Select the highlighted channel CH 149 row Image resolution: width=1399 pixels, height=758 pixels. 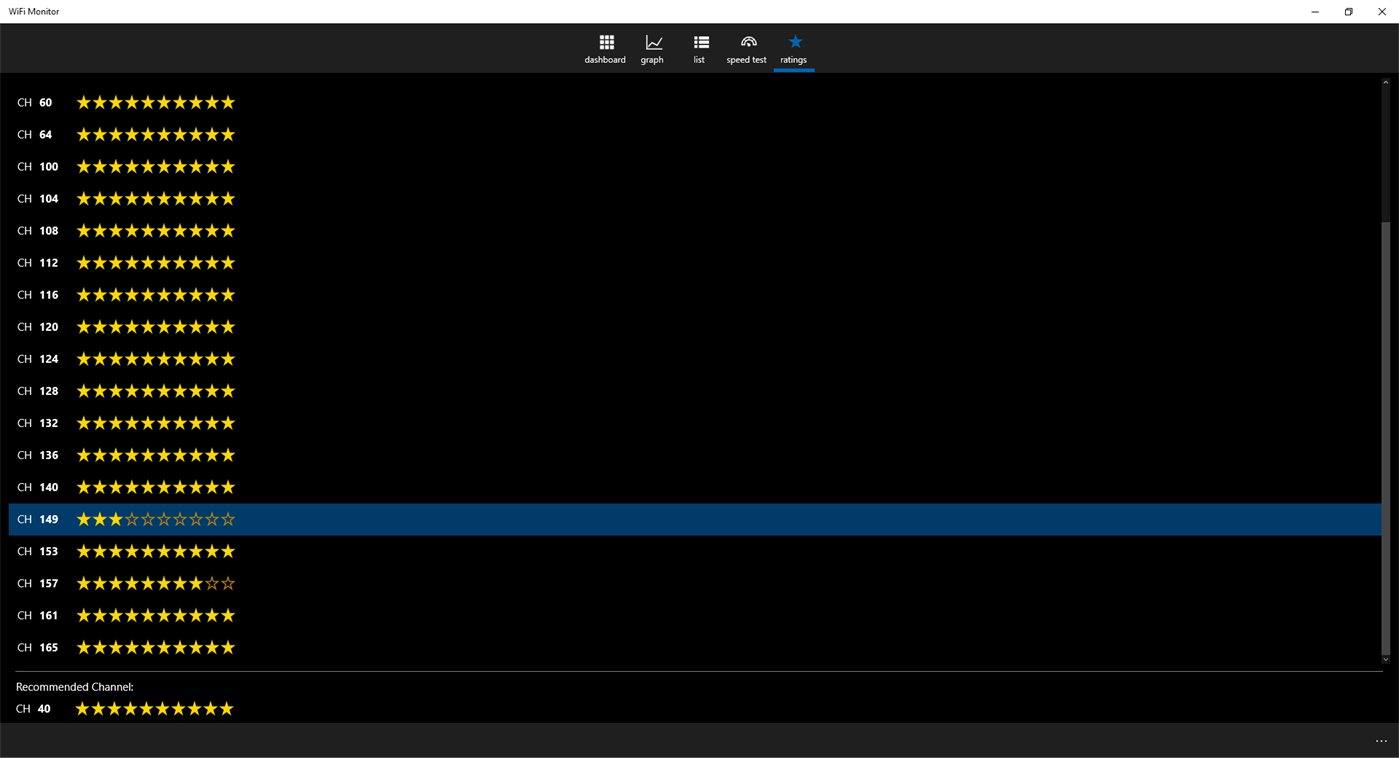tap(400, 519)
